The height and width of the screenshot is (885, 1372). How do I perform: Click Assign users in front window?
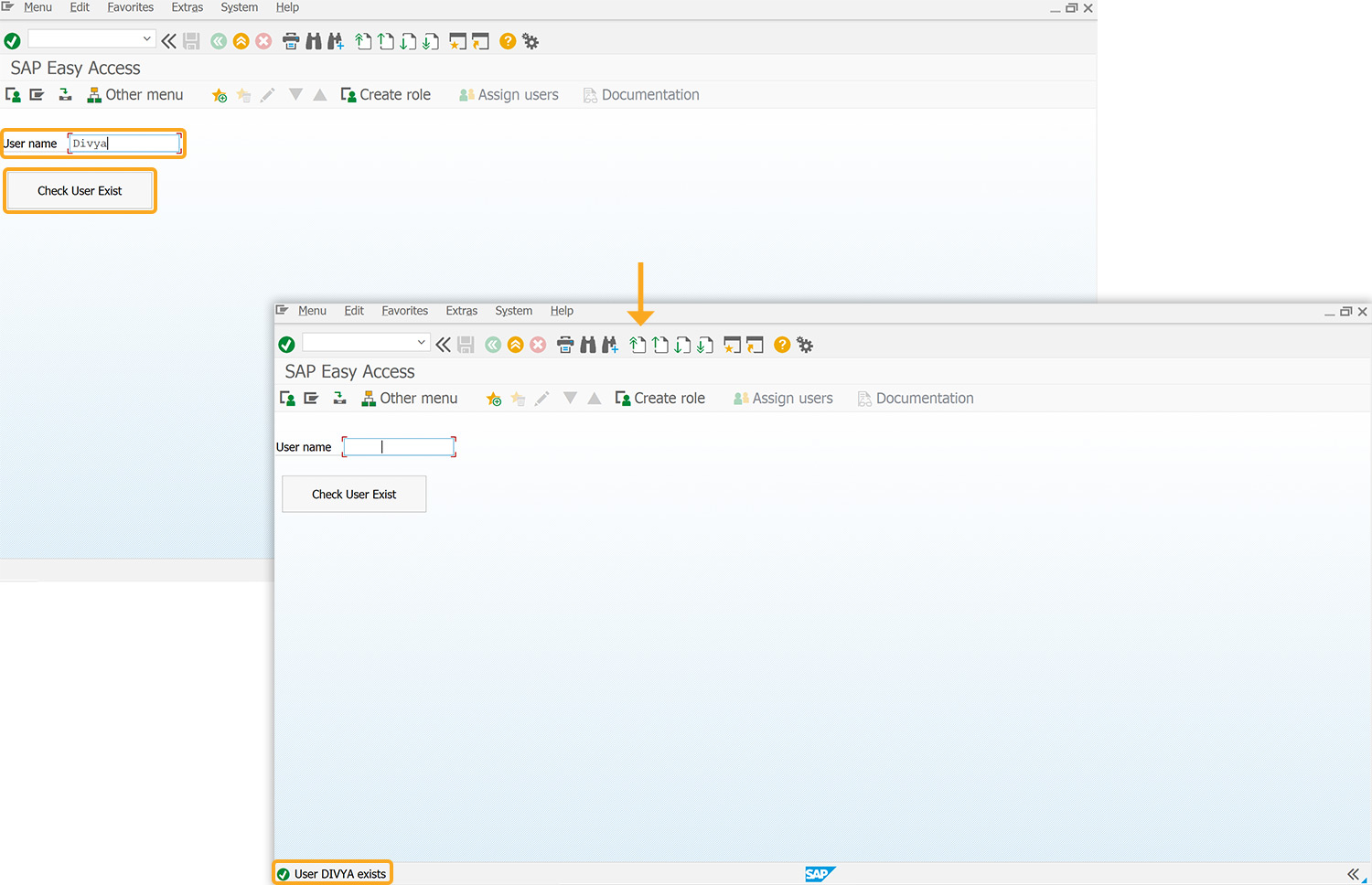[x=783, y=399]
